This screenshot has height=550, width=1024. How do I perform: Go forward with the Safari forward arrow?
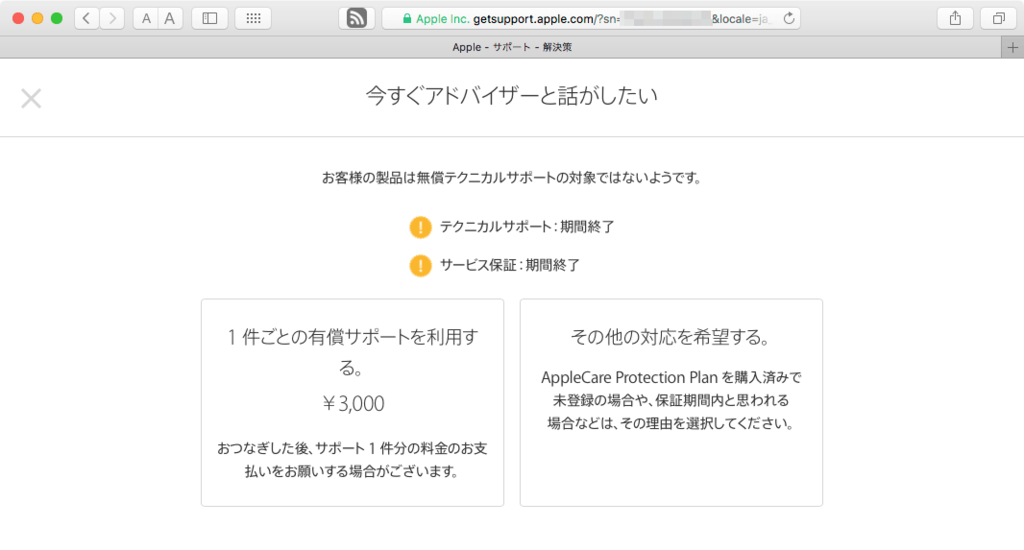click(112, 18)
